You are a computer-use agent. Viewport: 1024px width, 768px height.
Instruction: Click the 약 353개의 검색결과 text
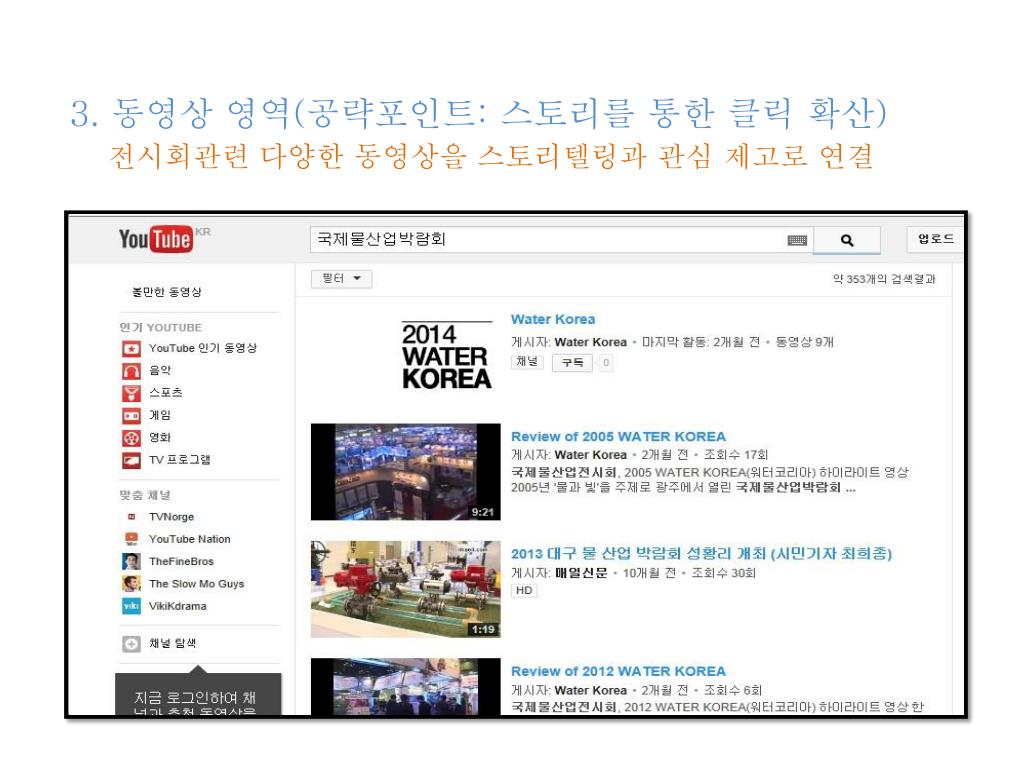coord(884,279)
